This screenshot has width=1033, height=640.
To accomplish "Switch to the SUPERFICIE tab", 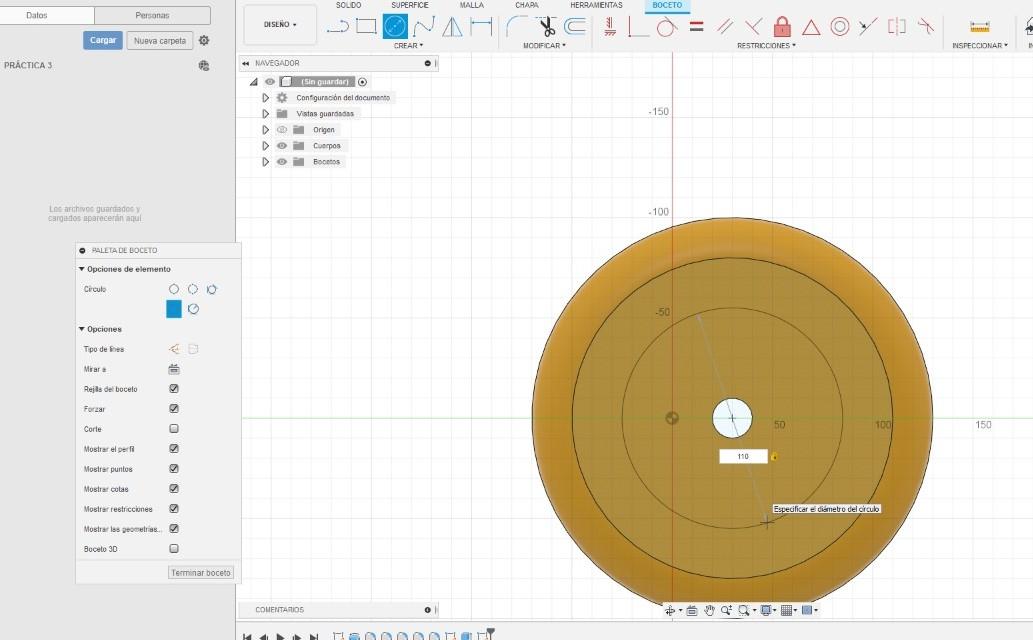I will click(410, 5).
